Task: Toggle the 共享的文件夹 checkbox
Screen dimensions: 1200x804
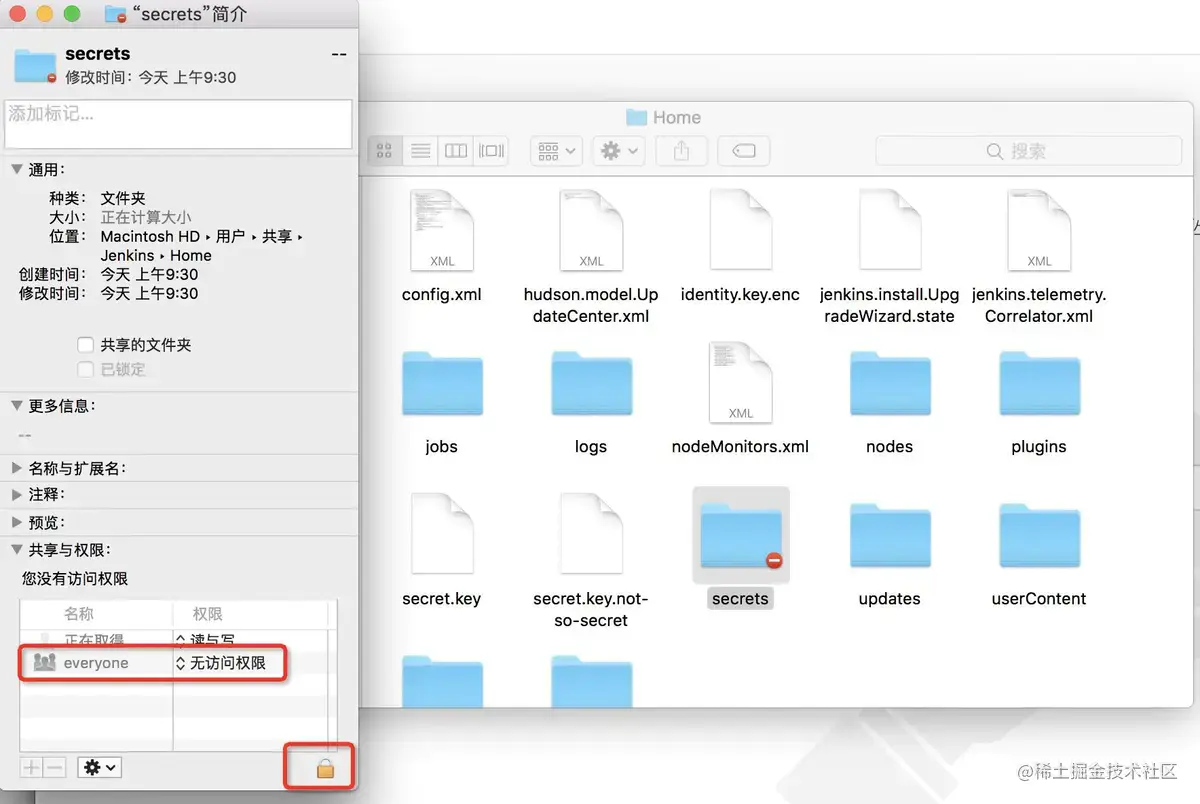Action: [x=86, y=345]
